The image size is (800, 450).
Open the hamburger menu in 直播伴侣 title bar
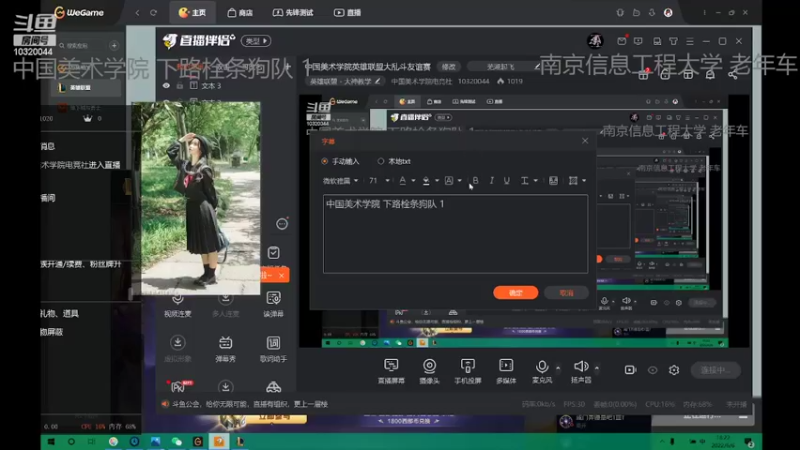point(690,41)
